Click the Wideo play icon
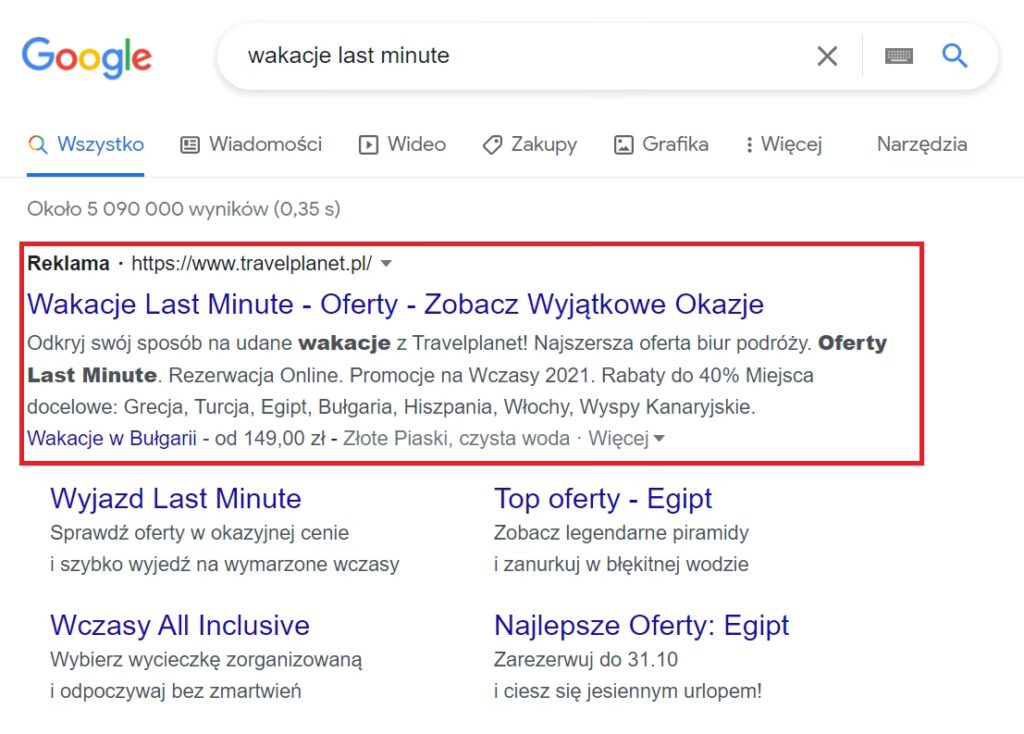The image size is (1024, 734). click(x=369, y=145)
